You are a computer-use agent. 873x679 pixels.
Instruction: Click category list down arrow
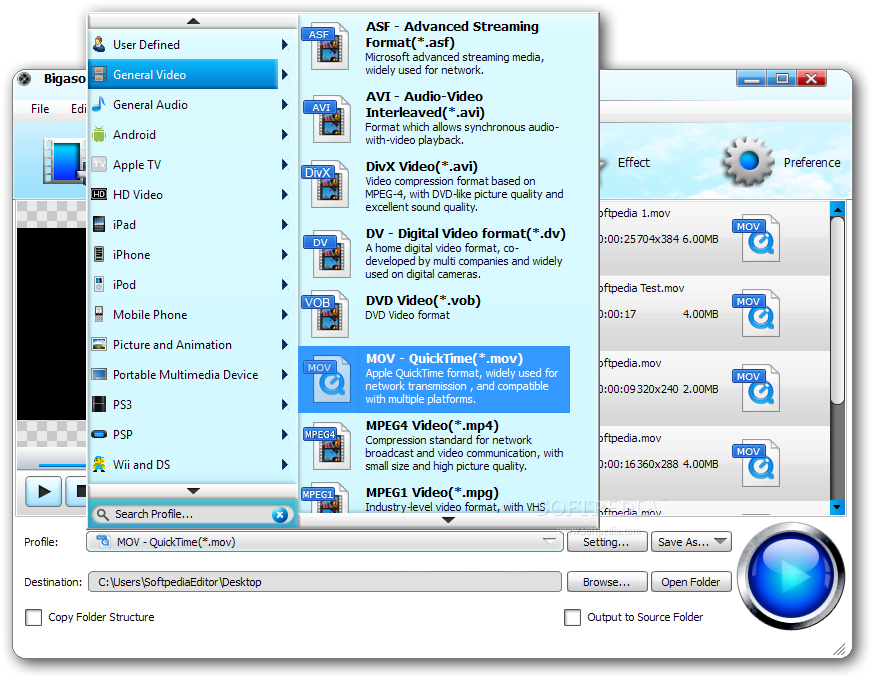(x=193, y=491)
